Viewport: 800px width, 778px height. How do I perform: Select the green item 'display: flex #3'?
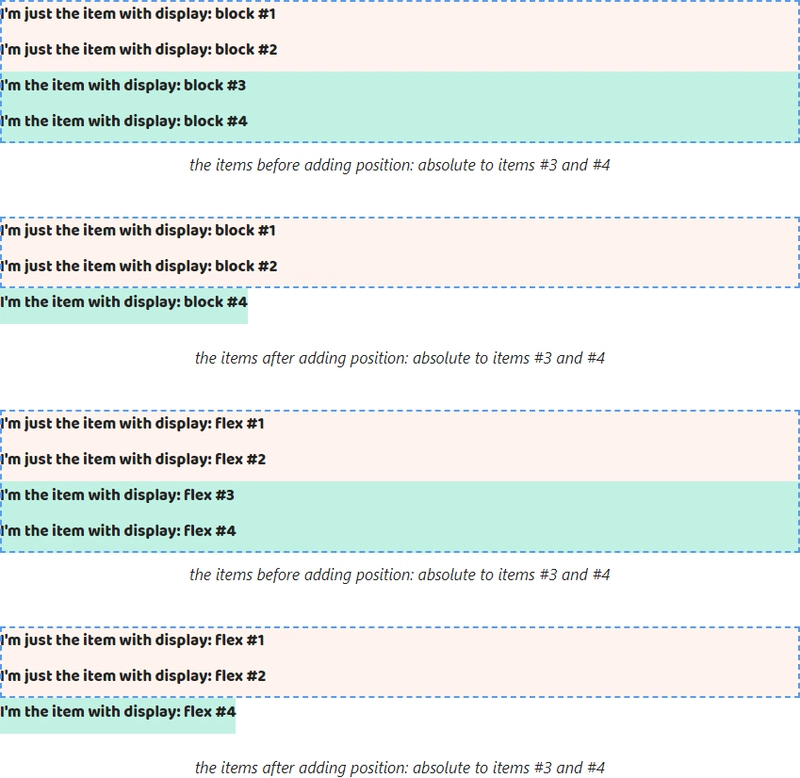tap(399, 499)
